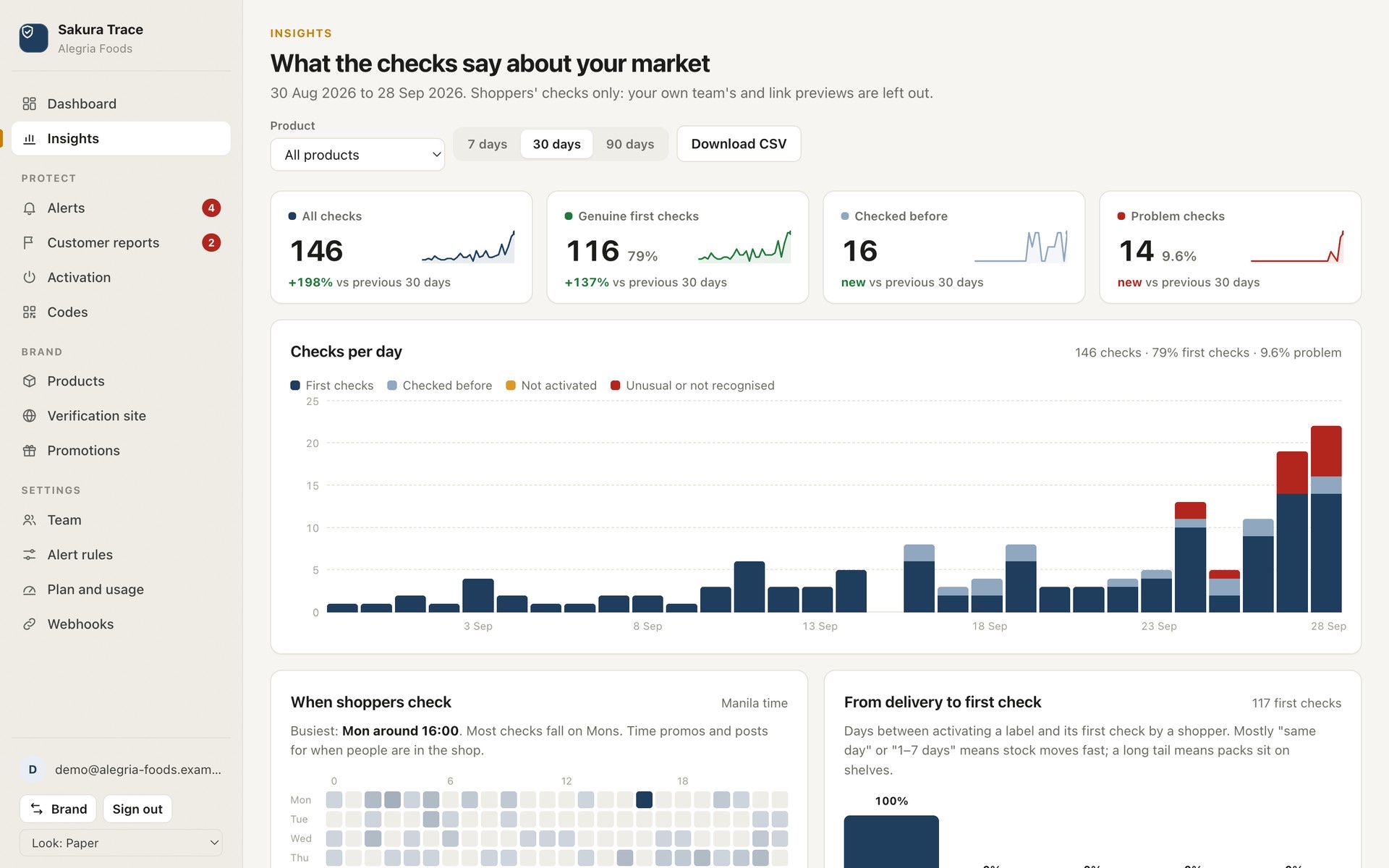Click the Genuine first checks 116 value
This screenshot has width=1389, height=868.
(592, 251)
